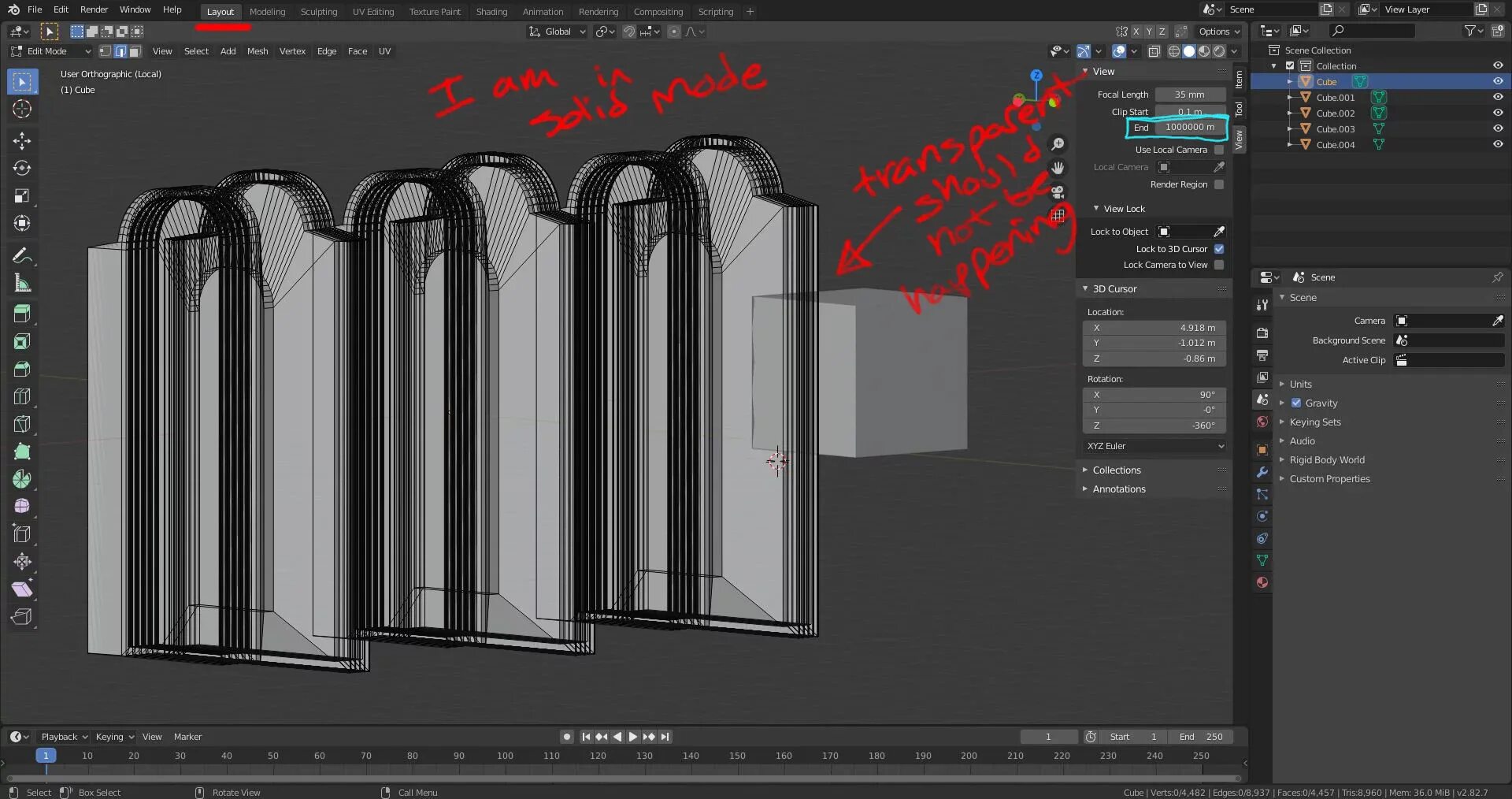Screen dimensions: 1512x799
Task: Enable the Render Region checkbox
Action: 1219,184
